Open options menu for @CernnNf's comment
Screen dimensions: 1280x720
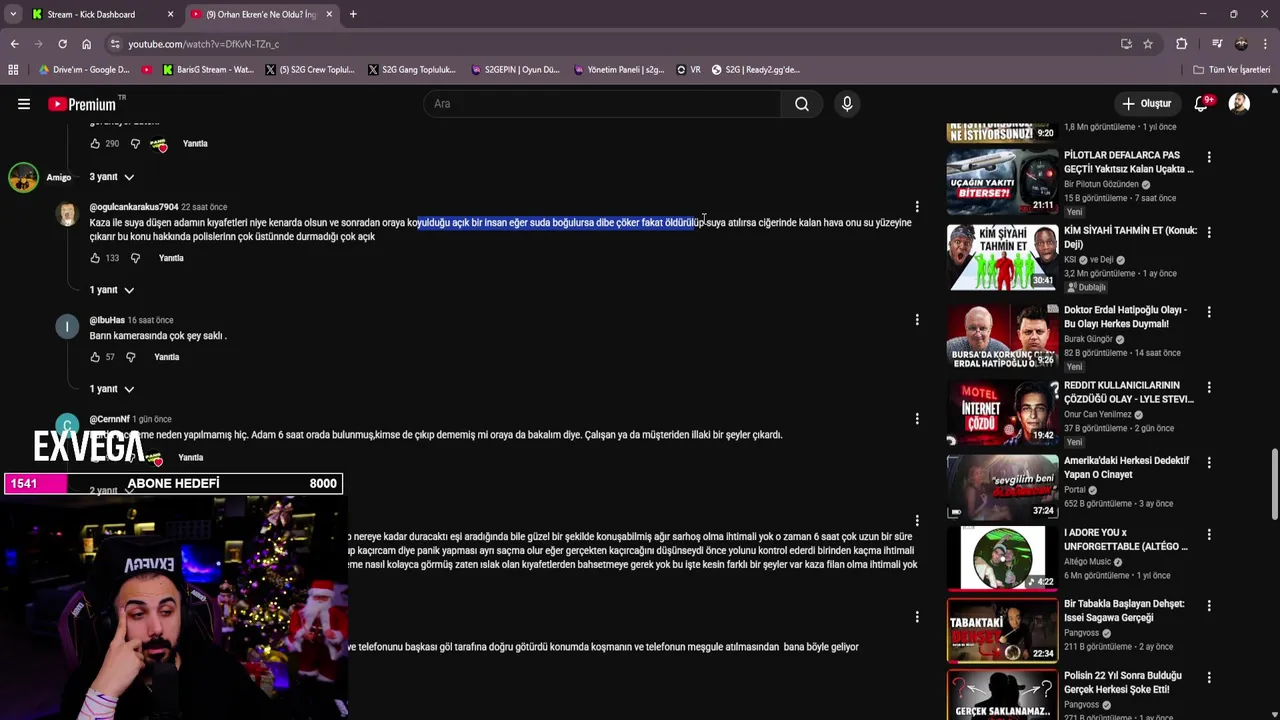tap(917, 419)
